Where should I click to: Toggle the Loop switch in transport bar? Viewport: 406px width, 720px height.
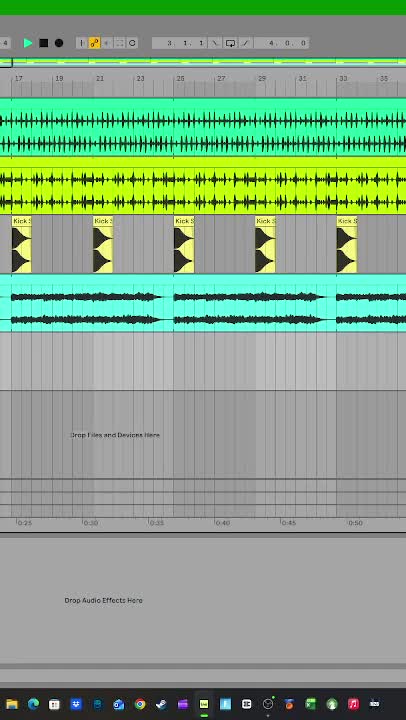pos(231,43)
